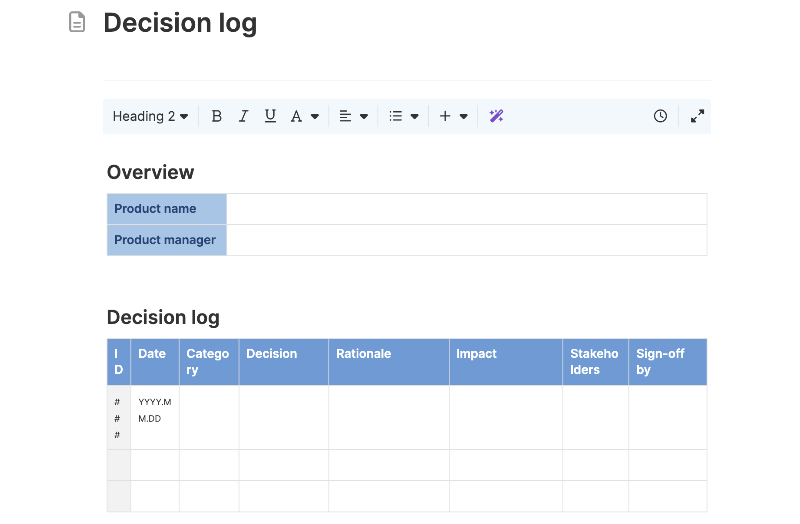Click the document page icon beside title
800x524 pixels.
[77, 22]
